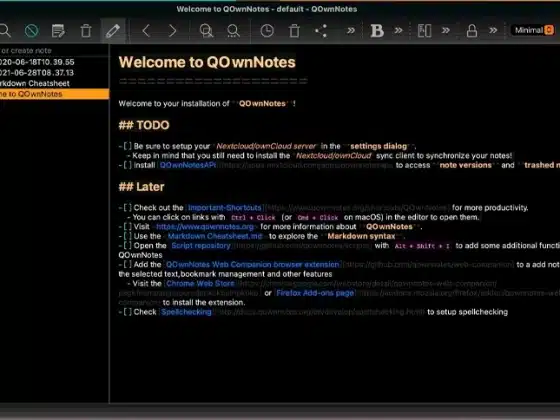This screenshot has width=560, height=420.
Task: Open the replace-text magnifier with dots icon
Action: click(233, 31)
